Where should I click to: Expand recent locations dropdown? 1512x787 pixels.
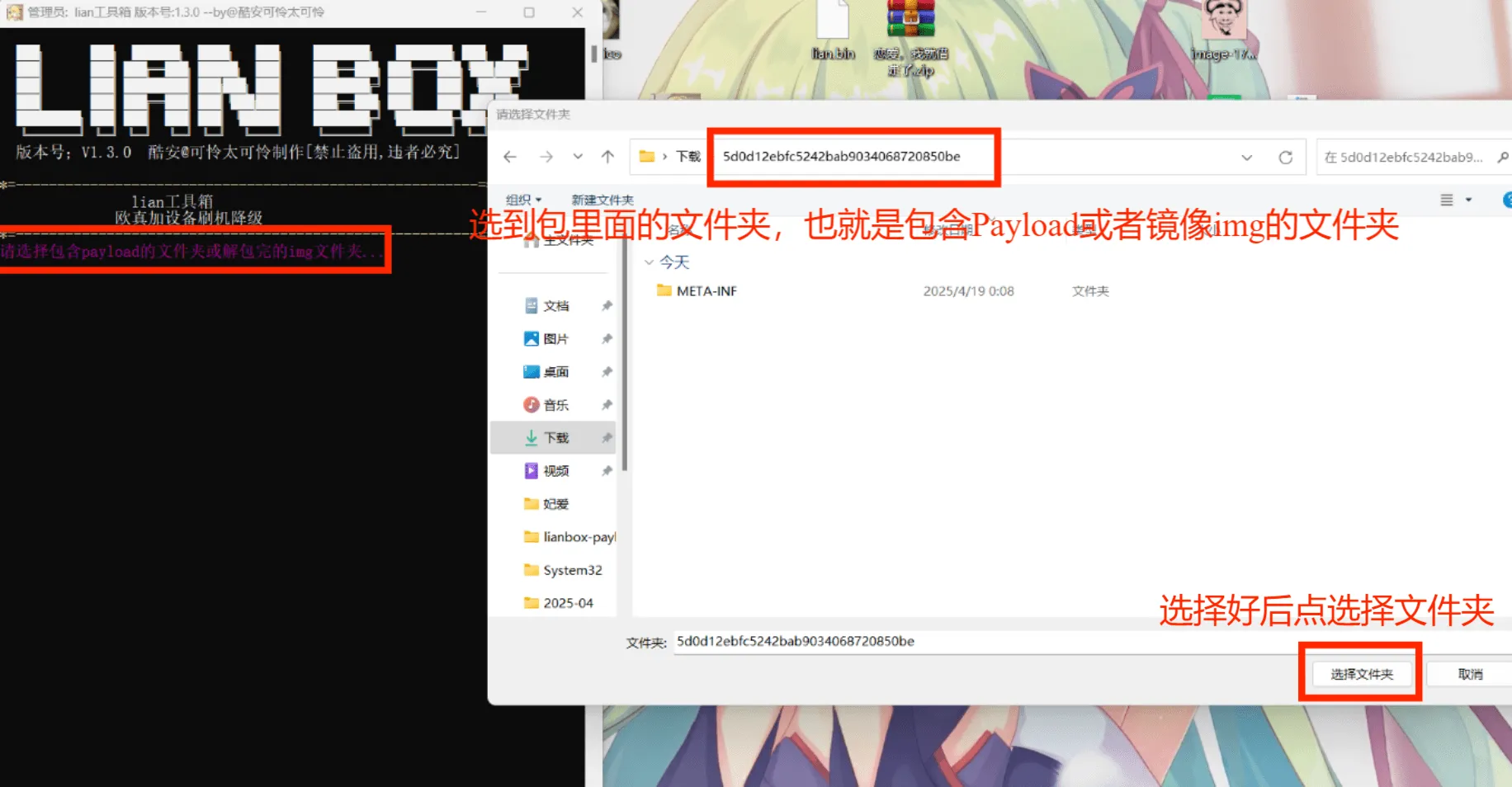coord(578,157)
